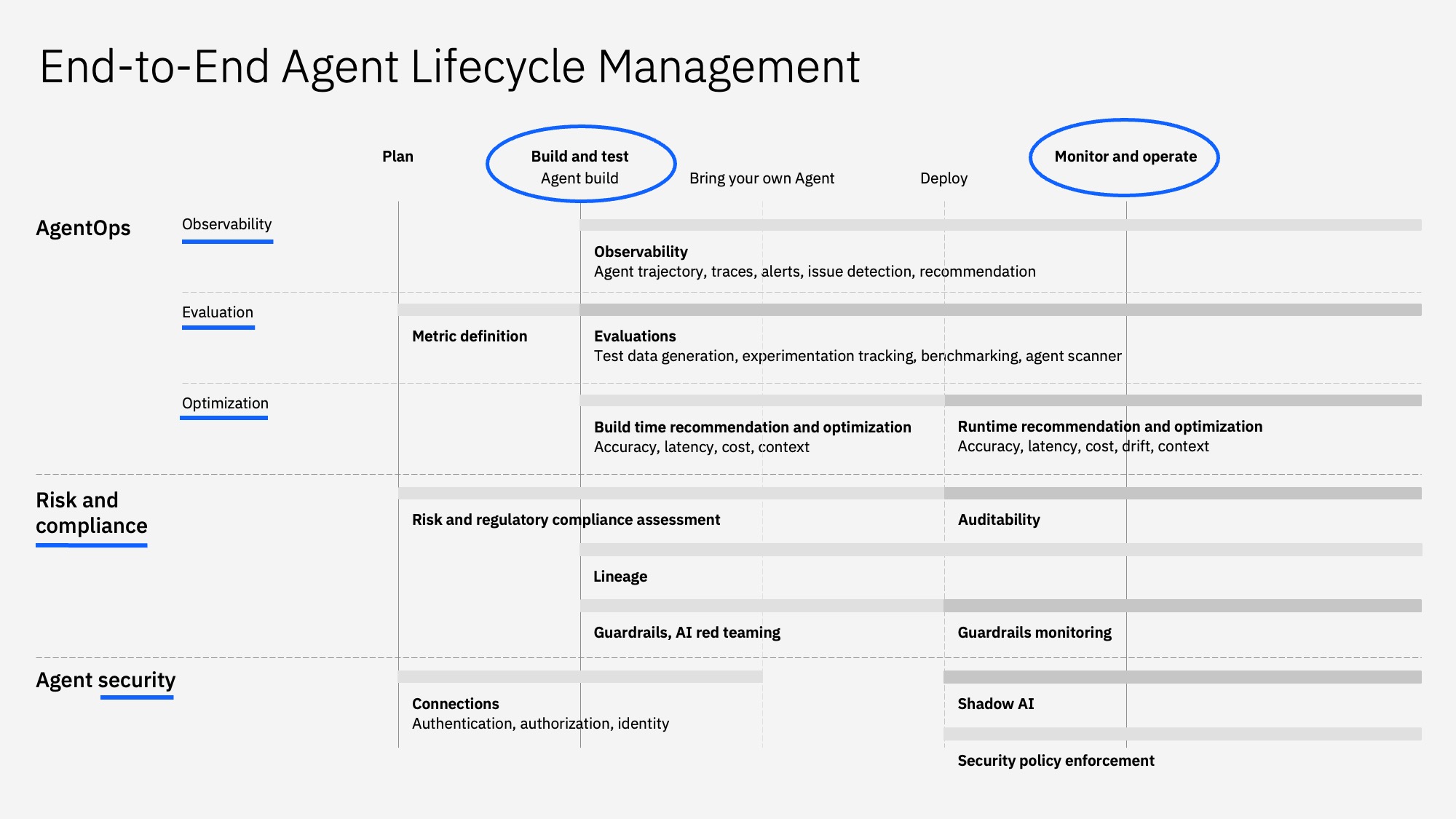Select the AgentOps section heading
Viewport: 1456px width, 819px height.
(x=83, y=228)
